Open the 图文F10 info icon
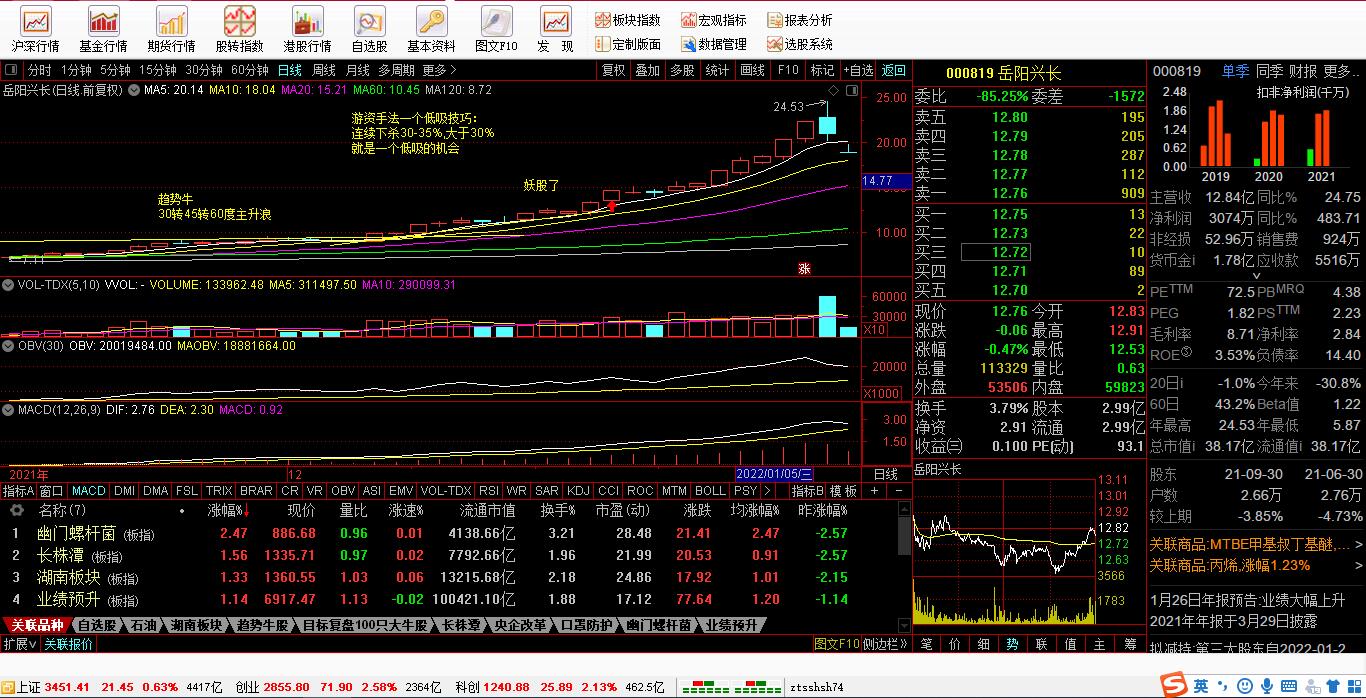This screenshot has height=698, width=1366. click(x=496, y=22)
